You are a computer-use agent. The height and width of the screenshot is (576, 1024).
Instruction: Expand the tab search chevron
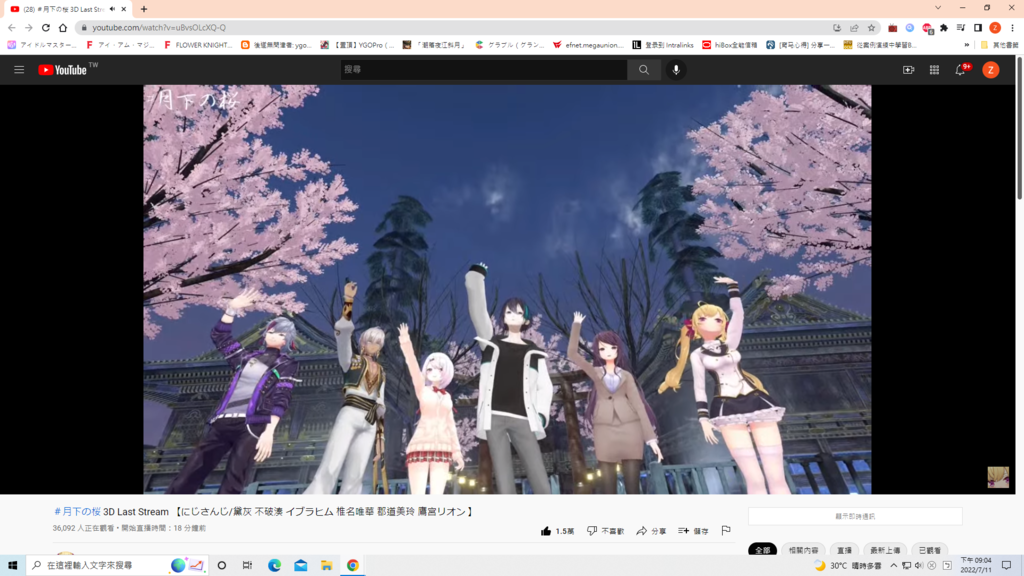point(938,8)
